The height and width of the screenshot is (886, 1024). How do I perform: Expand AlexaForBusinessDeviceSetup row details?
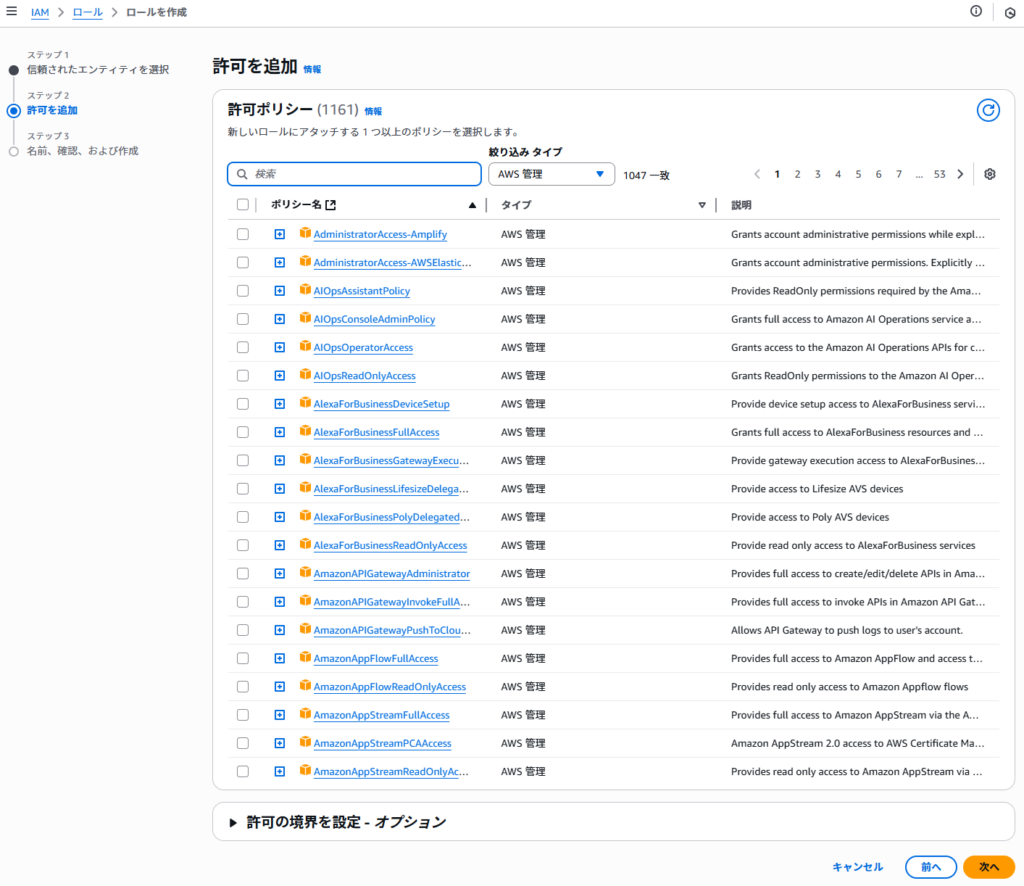(x=280, y=404)
